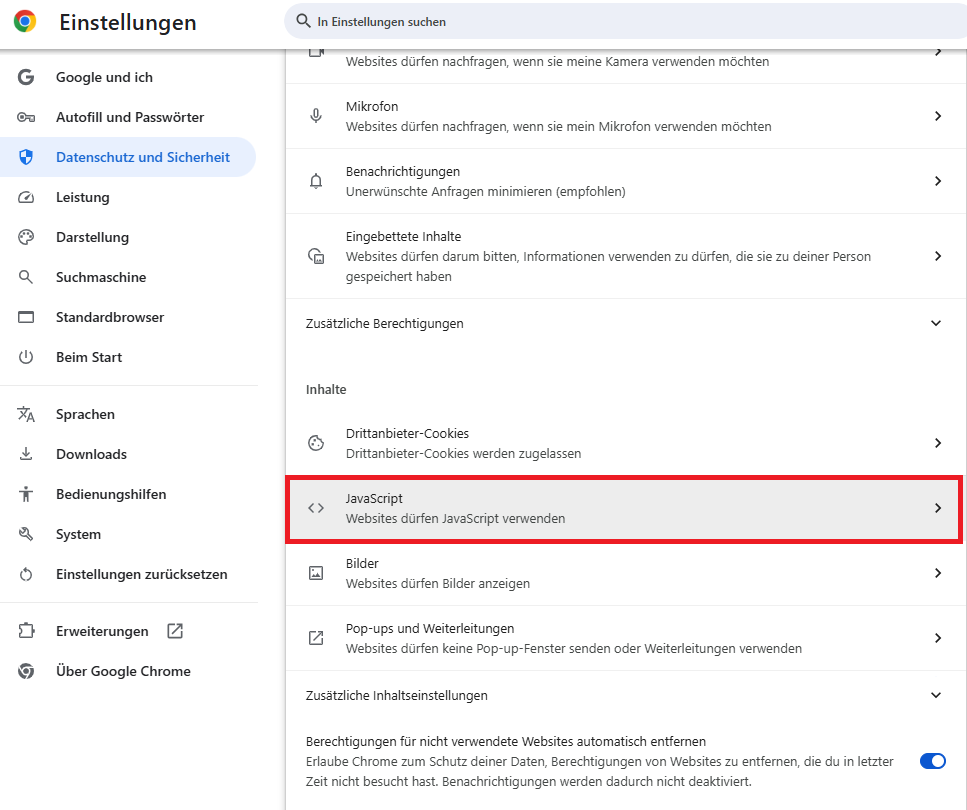Click the bell icon for Benachrichtigungen
The image size is (967, 810).
coord(316,181)
